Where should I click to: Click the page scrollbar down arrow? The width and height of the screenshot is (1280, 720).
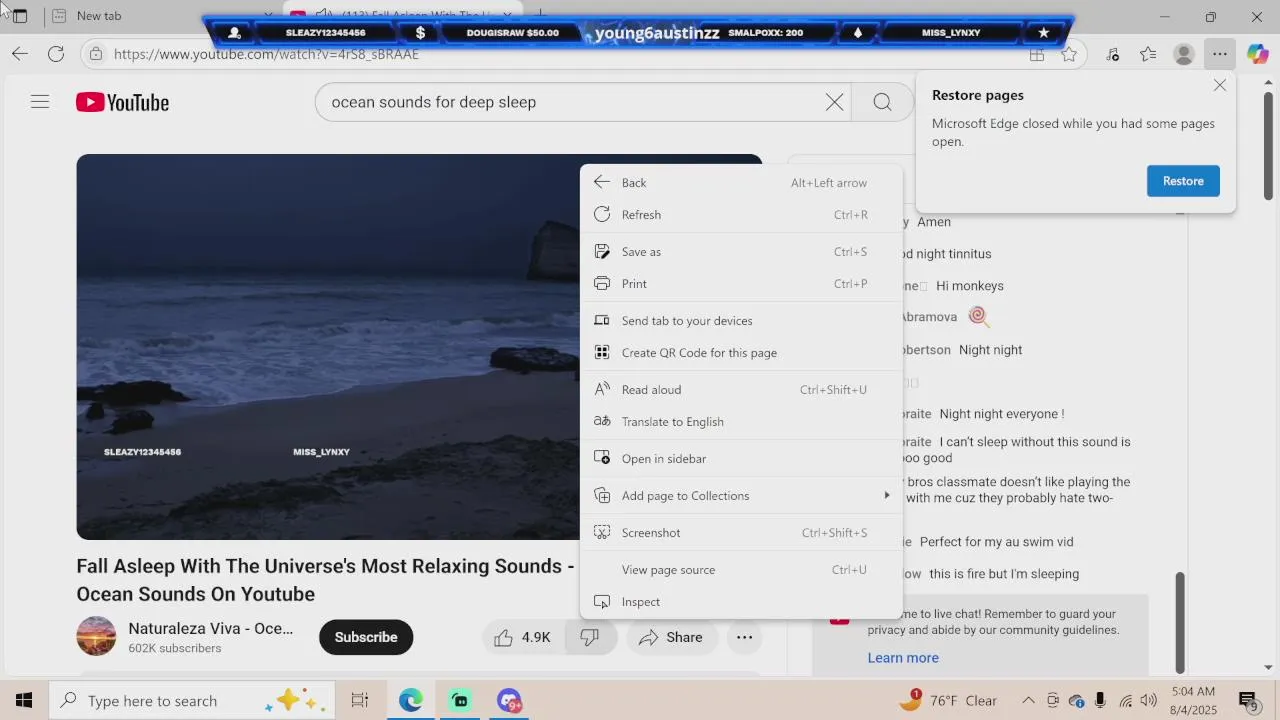coord(1268,667)
